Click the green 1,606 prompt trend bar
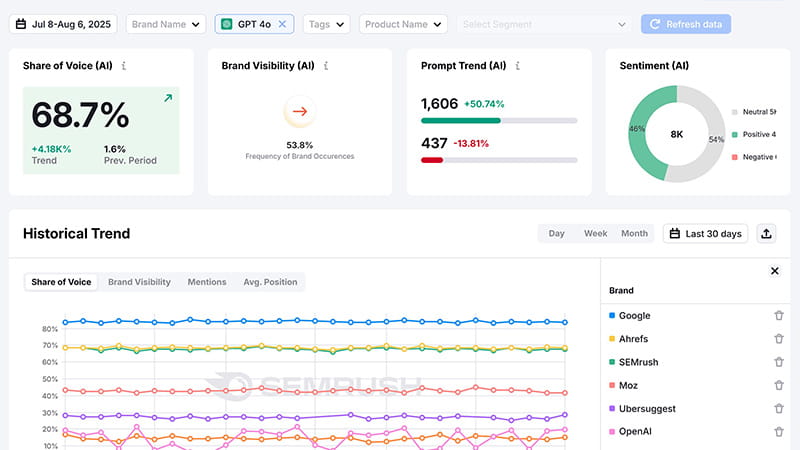The height and width of the screenshot is (450, 800). (461, 121)
